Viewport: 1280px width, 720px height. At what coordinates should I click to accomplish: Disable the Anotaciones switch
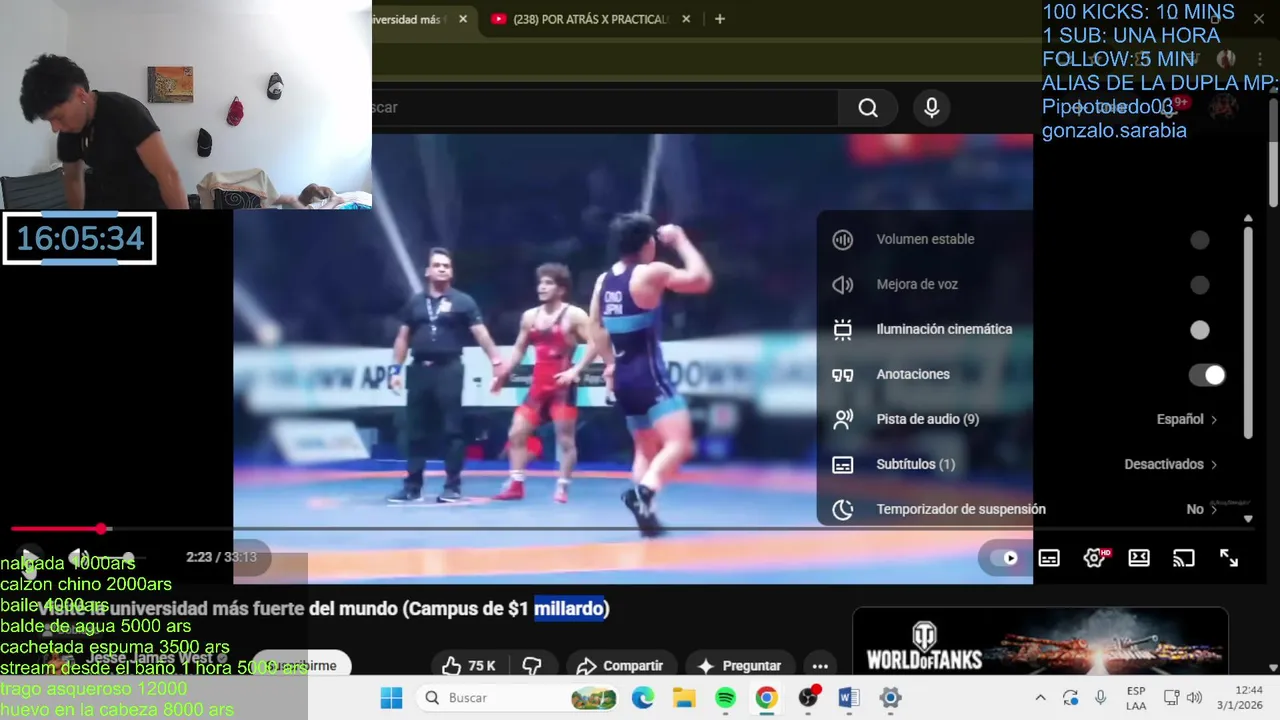(1207, 375)
